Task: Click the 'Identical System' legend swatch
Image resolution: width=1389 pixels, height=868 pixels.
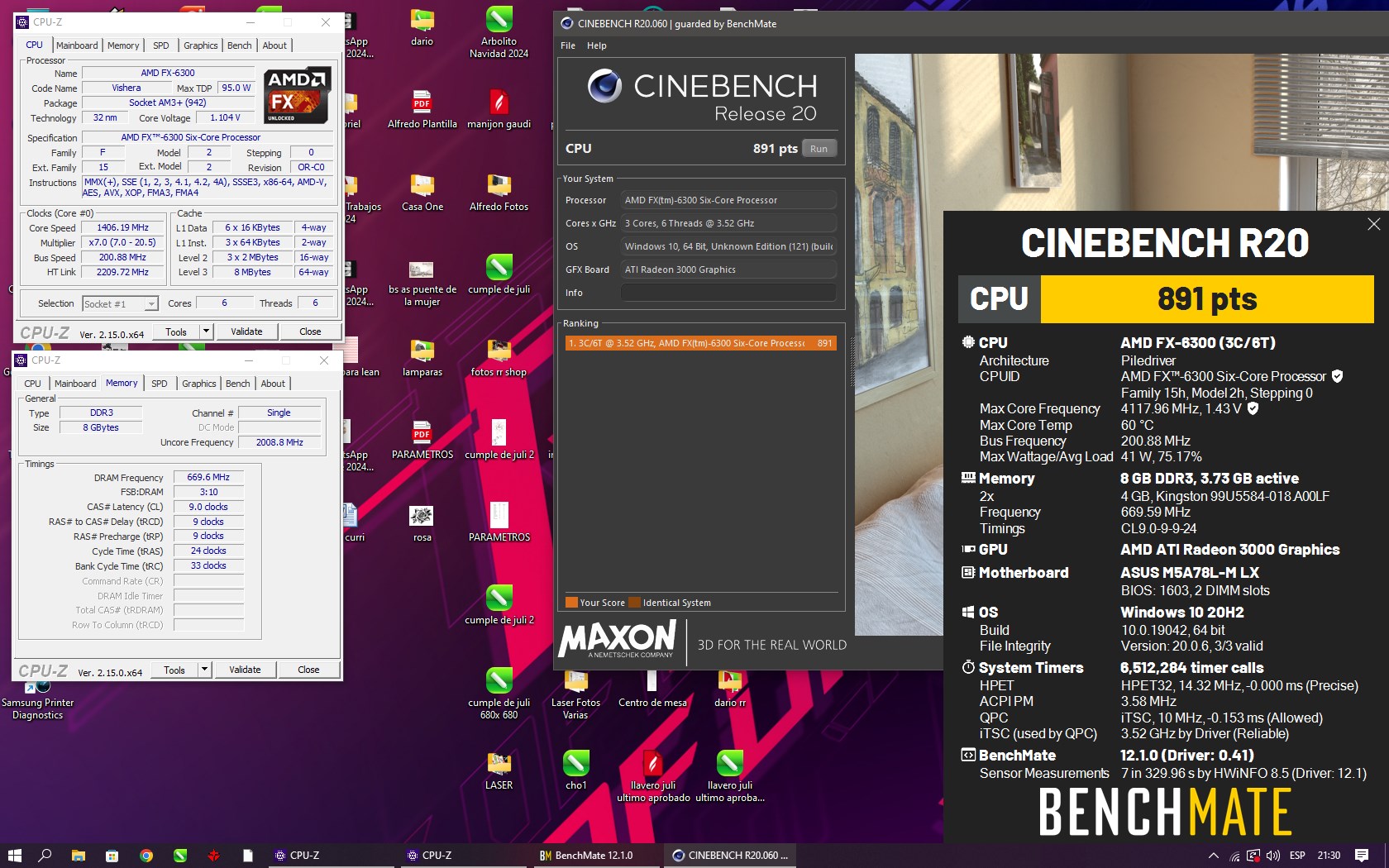Action: tap(635, 603)
